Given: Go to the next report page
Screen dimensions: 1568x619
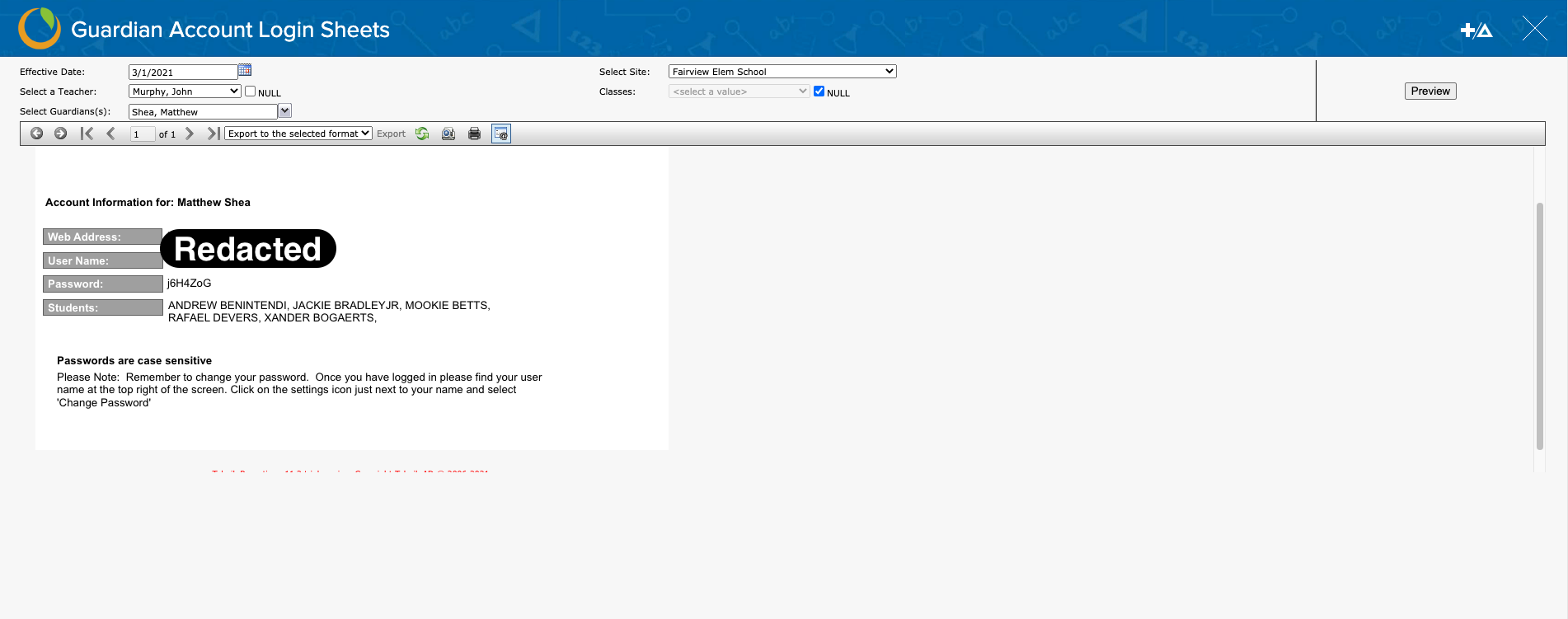Looking at the screenshot, I should [x=190, y=134].
